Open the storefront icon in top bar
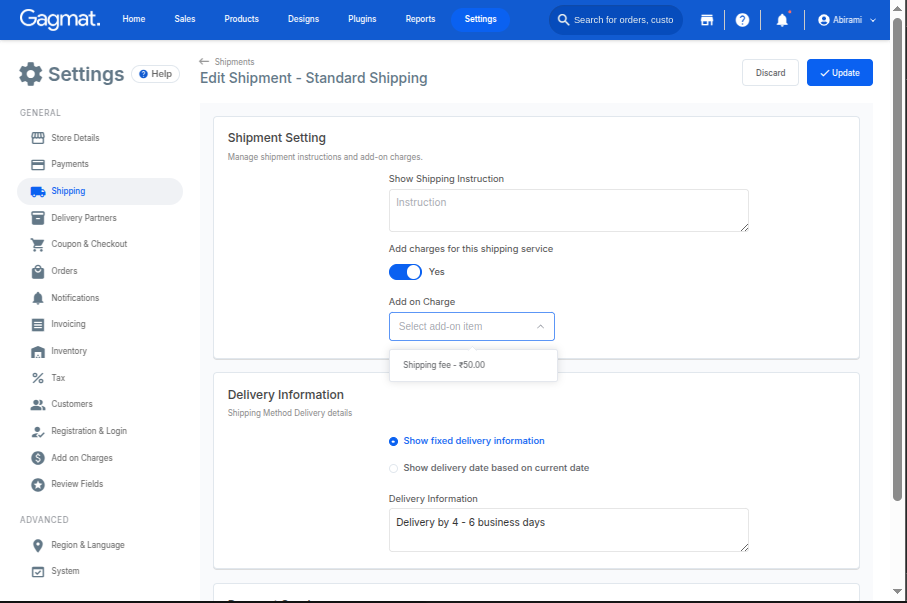Screen dimensions: 907x603 point(707,20)
